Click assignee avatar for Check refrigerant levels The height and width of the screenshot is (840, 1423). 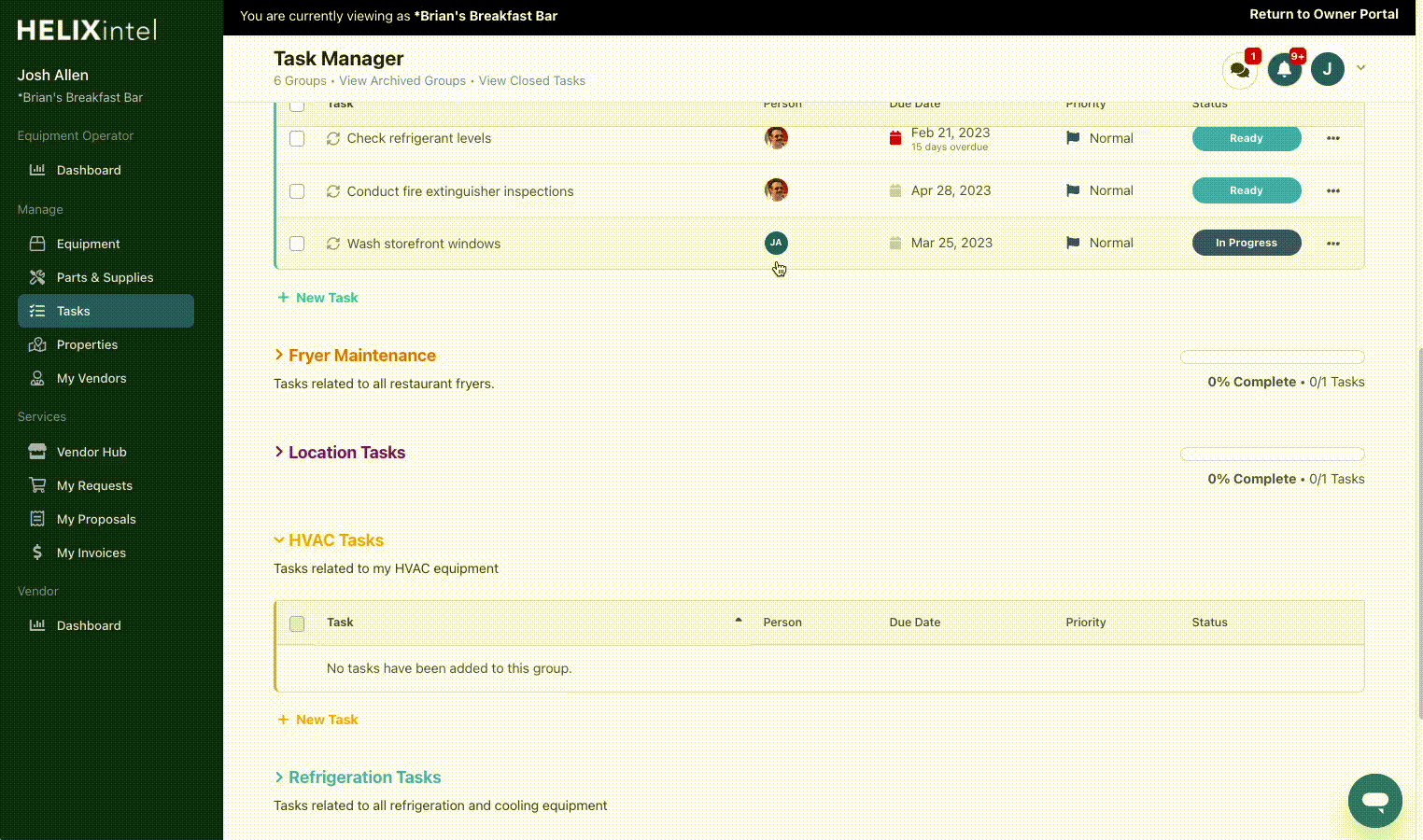click(776, 138)
